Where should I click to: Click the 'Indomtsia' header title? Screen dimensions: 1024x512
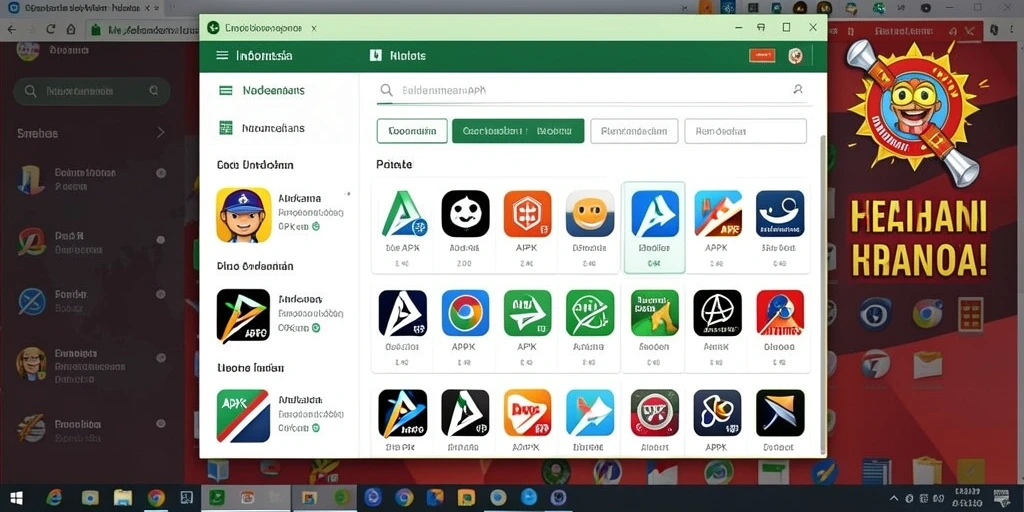pos(264,56)
